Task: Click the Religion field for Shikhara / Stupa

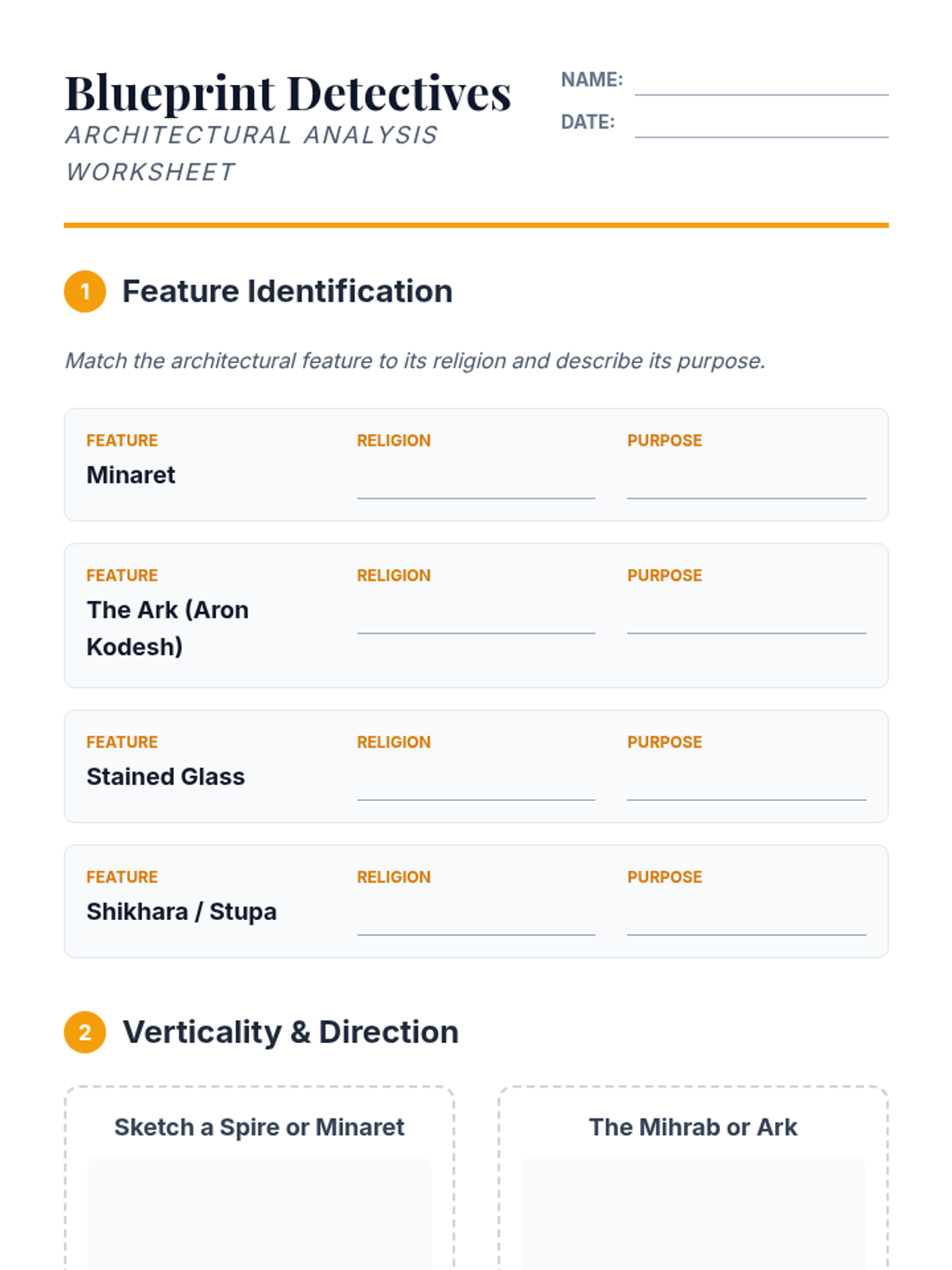Action: (x=475, y=921)
